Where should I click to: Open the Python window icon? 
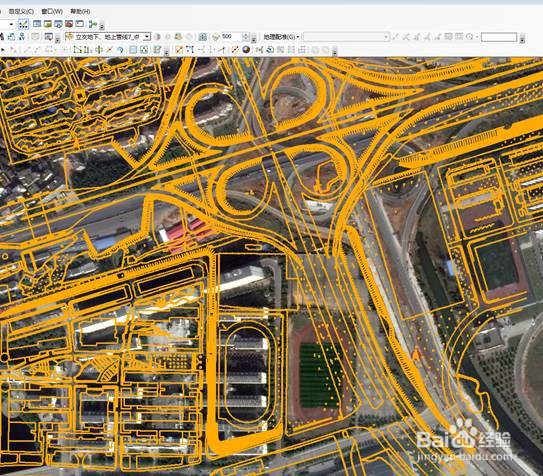80,24
